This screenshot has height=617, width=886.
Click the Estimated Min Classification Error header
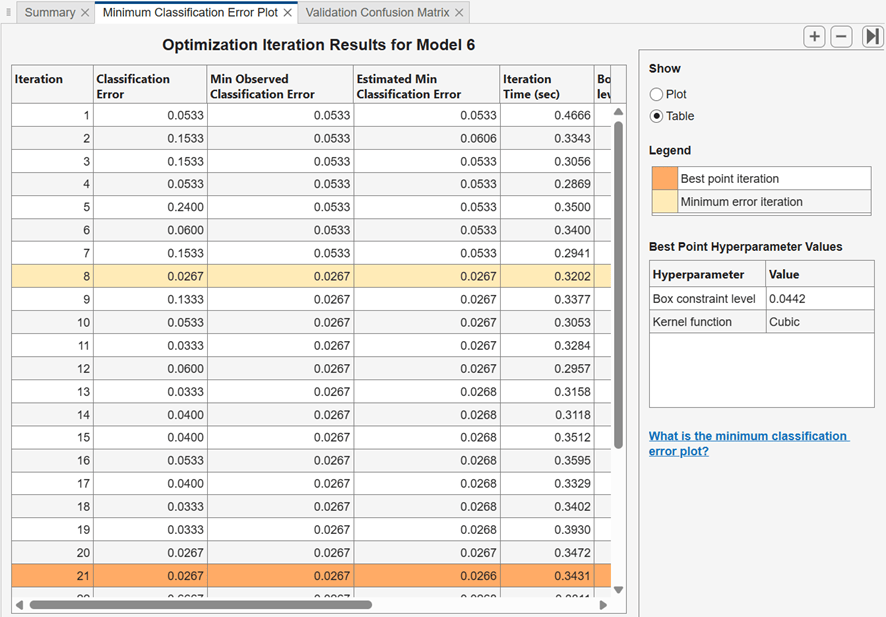427,85
